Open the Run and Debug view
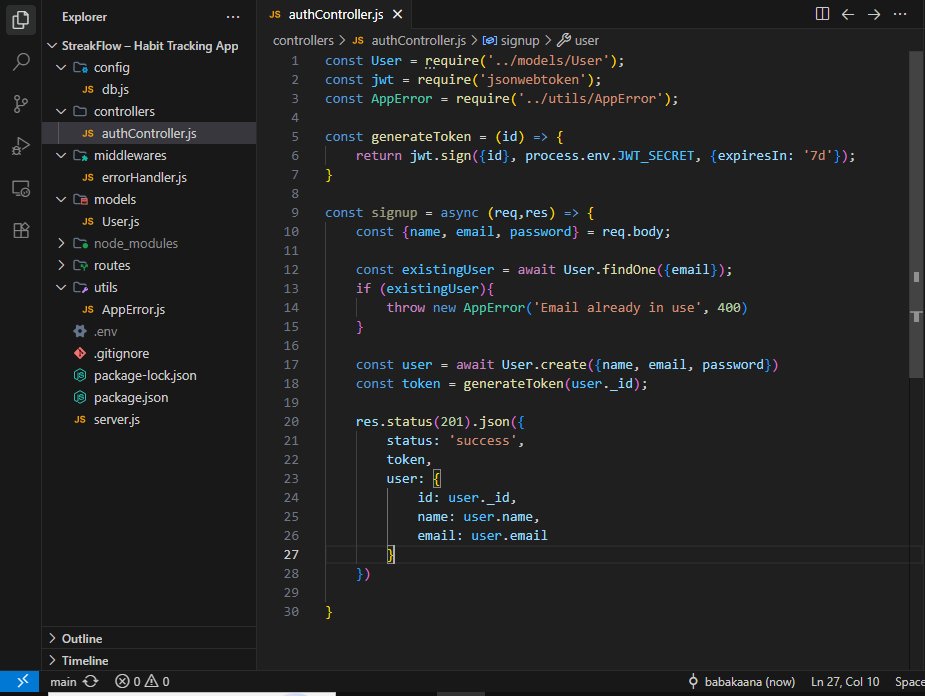Image resolution: width=925 pixels, height=696 pixels. point(21,146)
